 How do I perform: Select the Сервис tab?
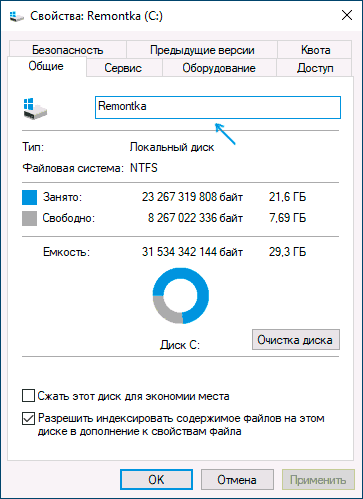point(123,68)
